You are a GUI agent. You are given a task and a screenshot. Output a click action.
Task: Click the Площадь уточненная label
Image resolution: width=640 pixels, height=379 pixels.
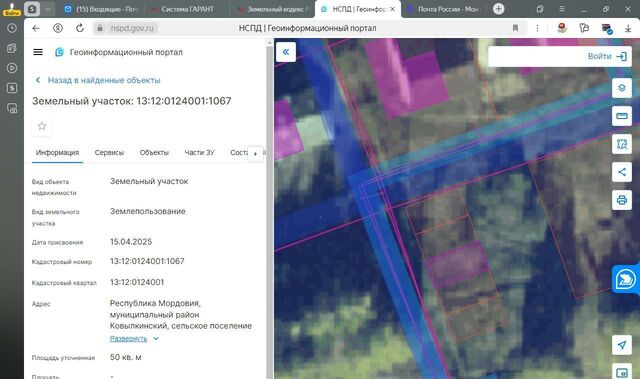tap(63, 358)
